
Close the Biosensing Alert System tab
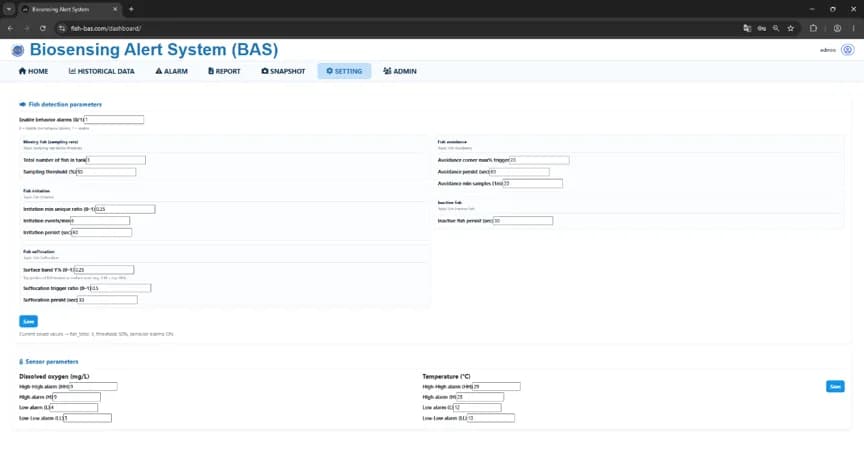tap(115, 9)
